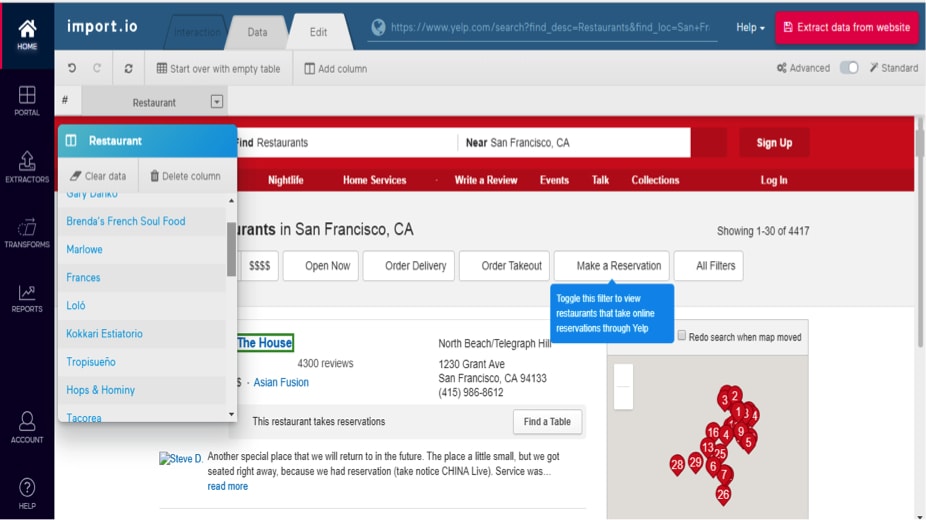Click Start over with empty table
926x520 pixels.
pyautogui.click(x=218, y=68)
